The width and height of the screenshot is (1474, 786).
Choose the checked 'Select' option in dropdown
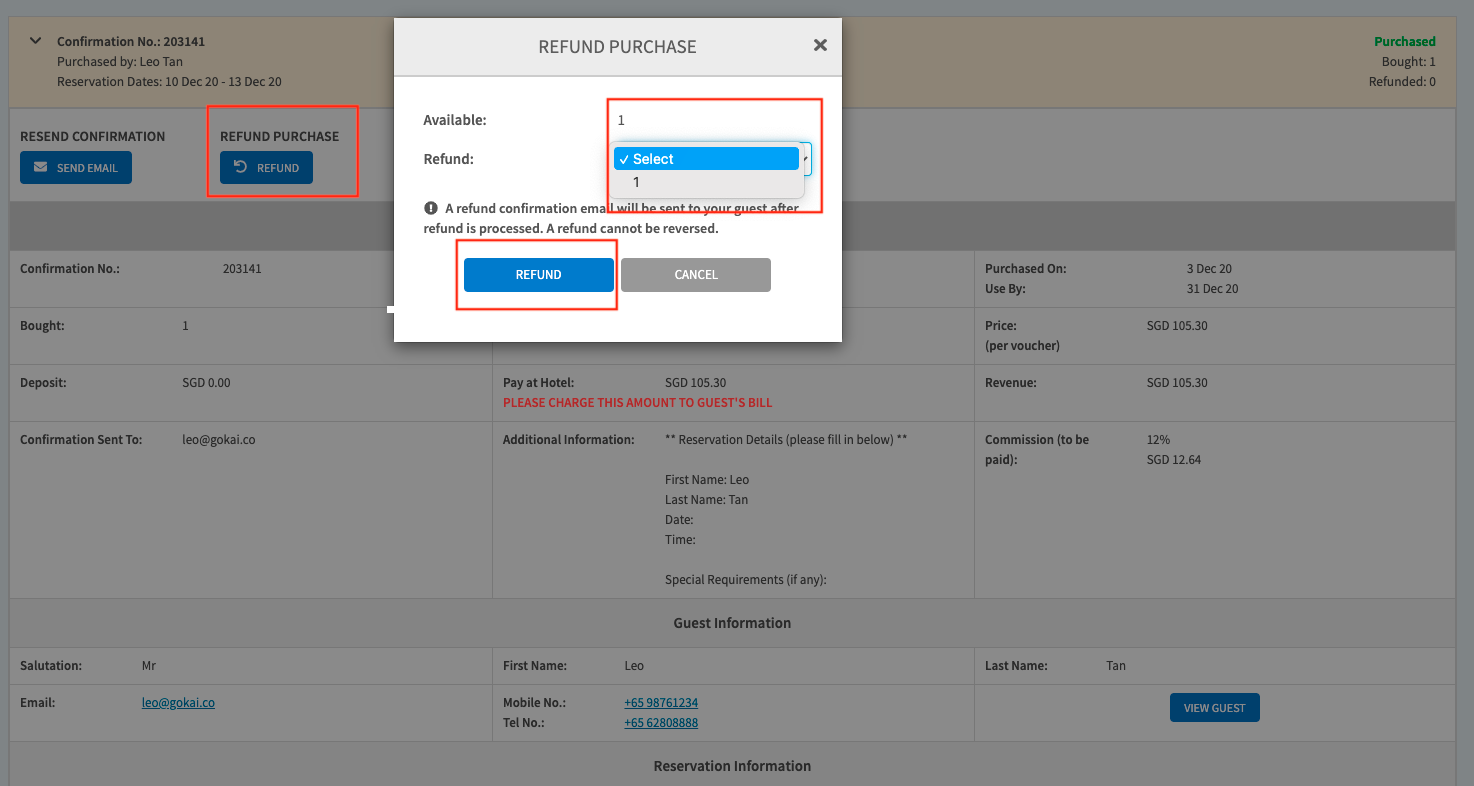point(706,159)
